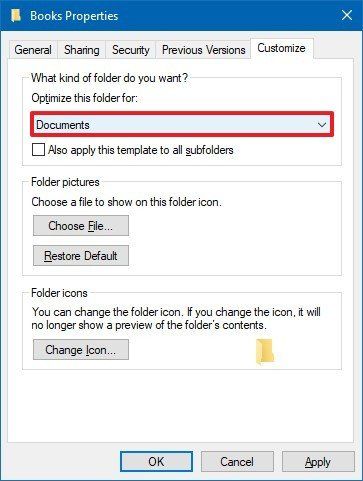This screenshot has height=481, width=363.
Task: Expand the optimize dropdown chevron arrow
Action: 322,125
